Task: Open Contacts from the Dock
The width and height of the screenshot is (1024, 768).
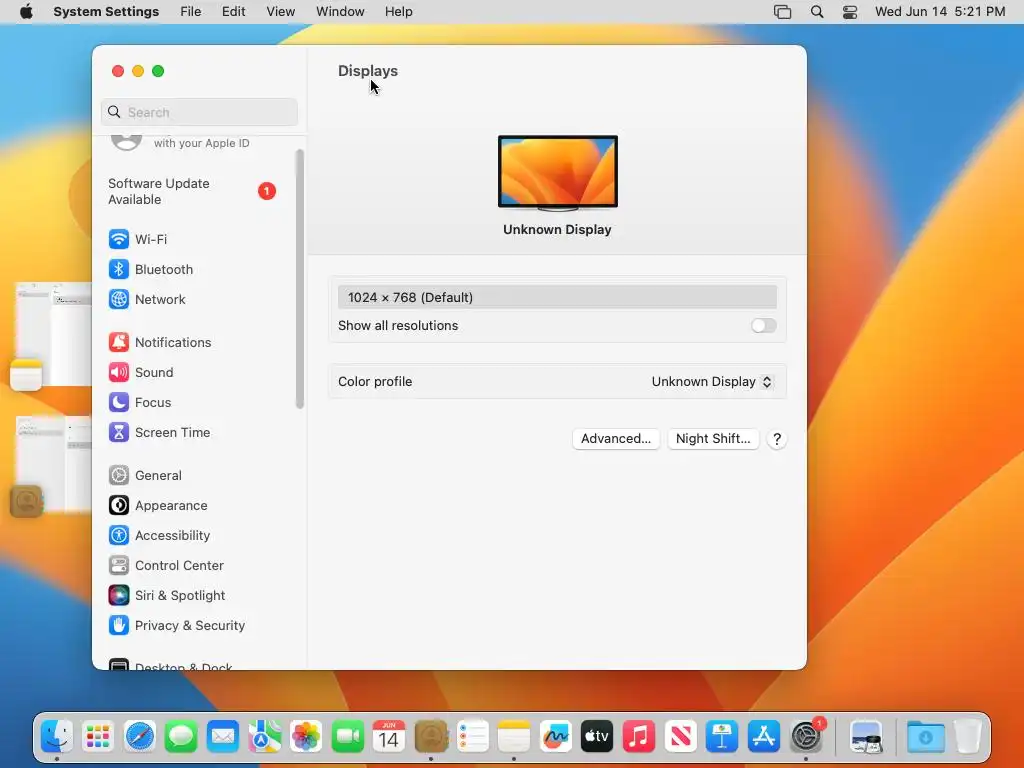Action: 431,737
